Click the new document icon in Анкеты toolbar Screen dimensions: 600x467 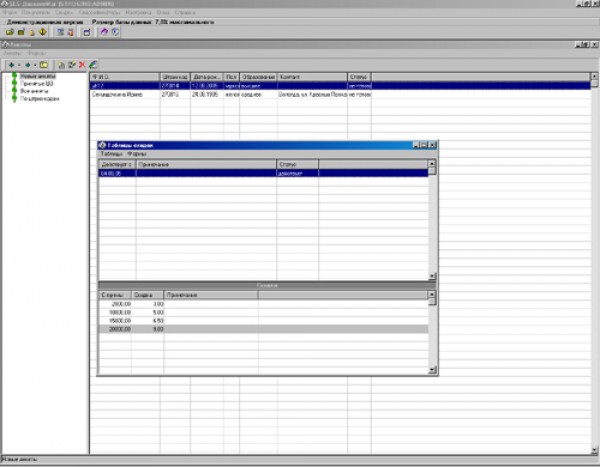61,65
